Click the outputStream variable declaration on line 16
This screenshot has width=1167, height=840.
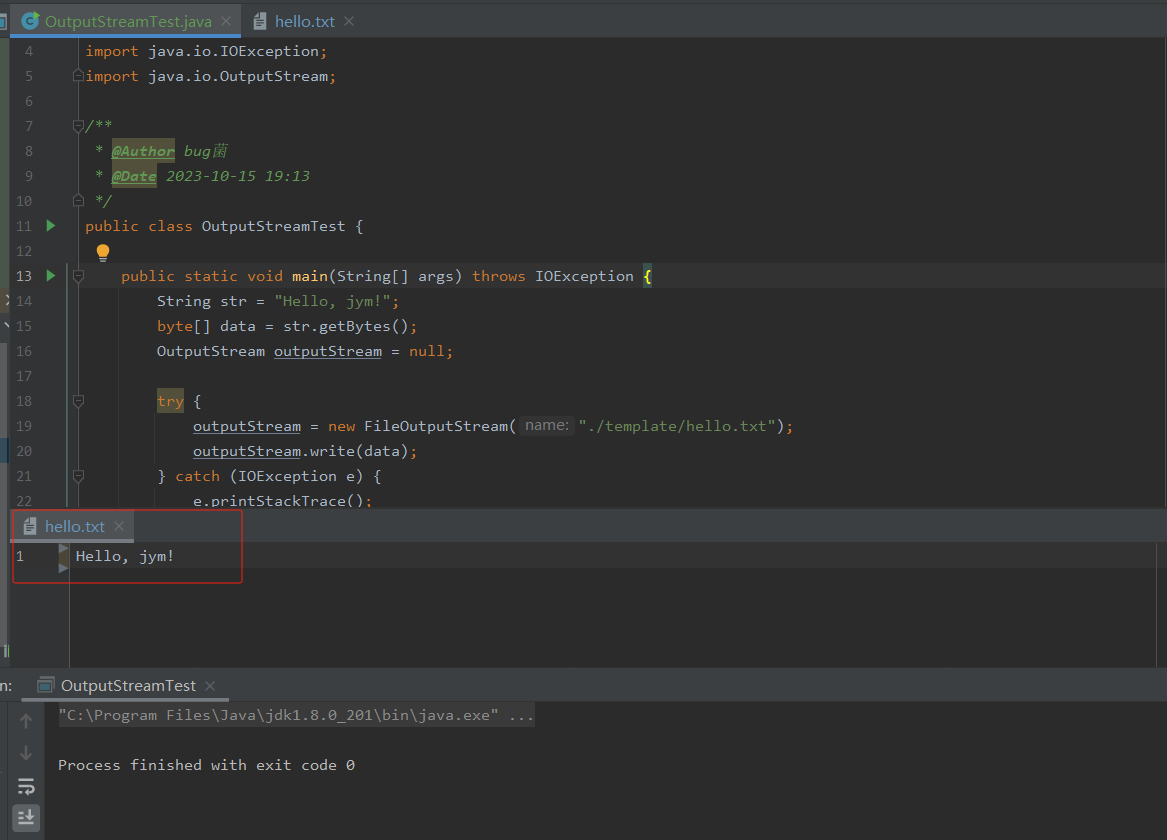click(327, 351)
